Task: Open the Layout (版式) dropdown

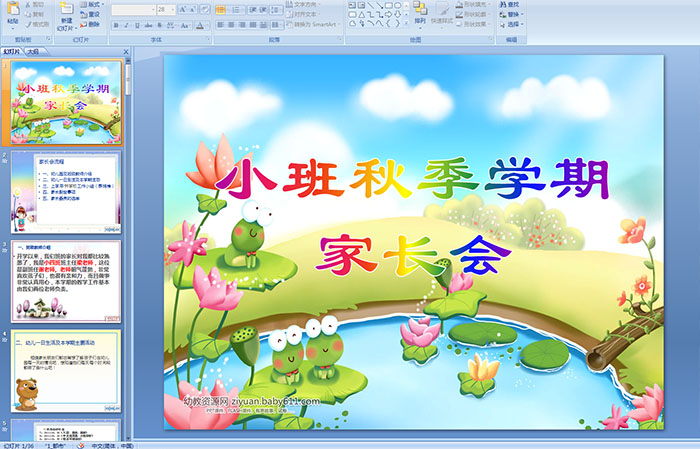Action: point(92,4)
